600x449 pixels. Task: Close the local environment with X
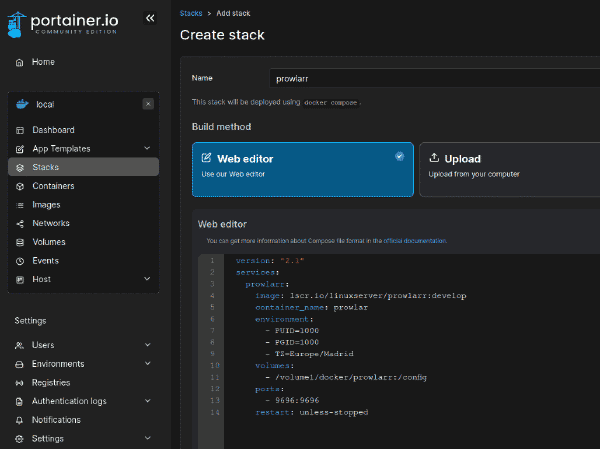148,104
